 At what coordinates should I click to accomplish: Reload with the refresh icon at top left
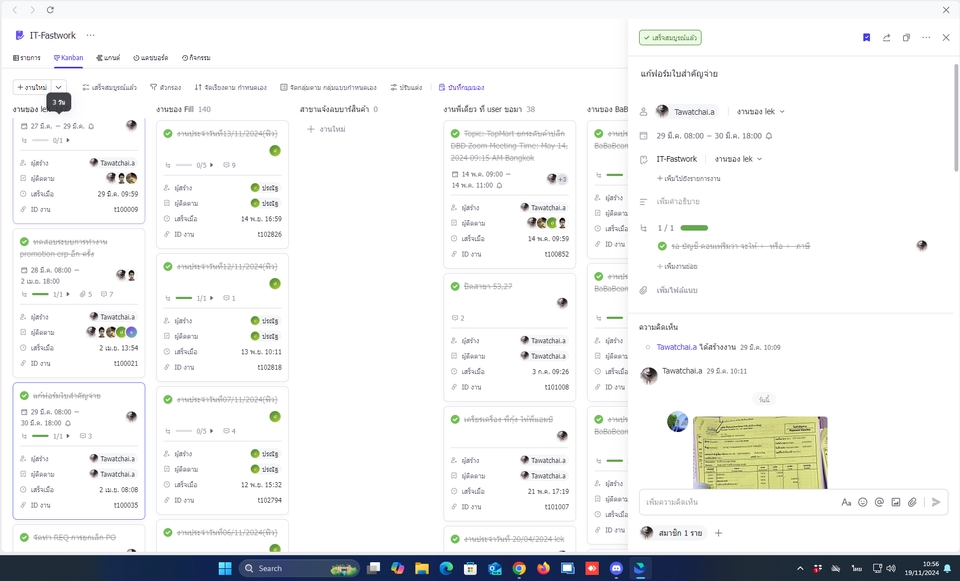coord(50,10)
